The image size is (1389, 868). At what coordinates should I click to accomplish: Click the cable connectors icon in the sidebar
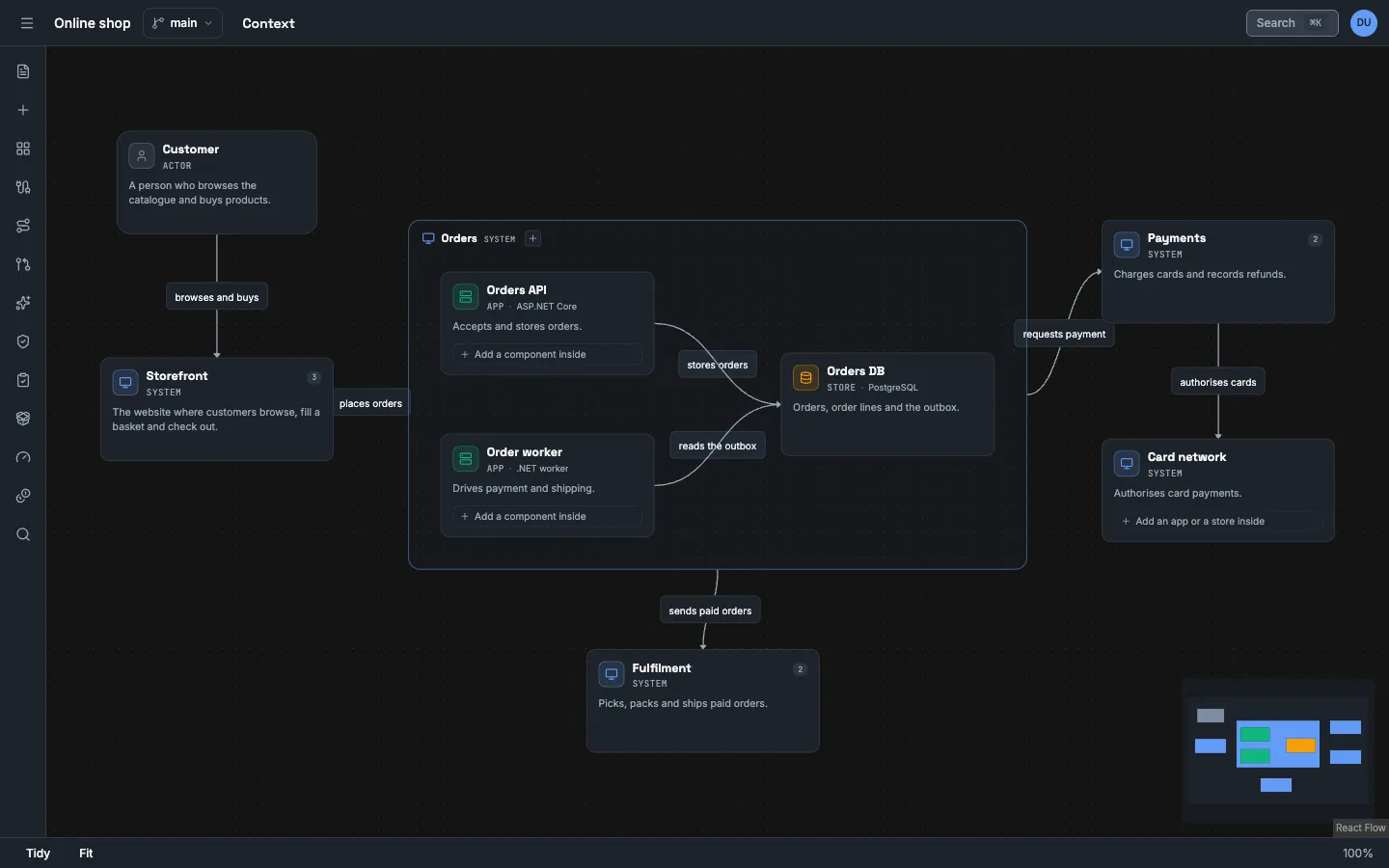pos(23,187)
